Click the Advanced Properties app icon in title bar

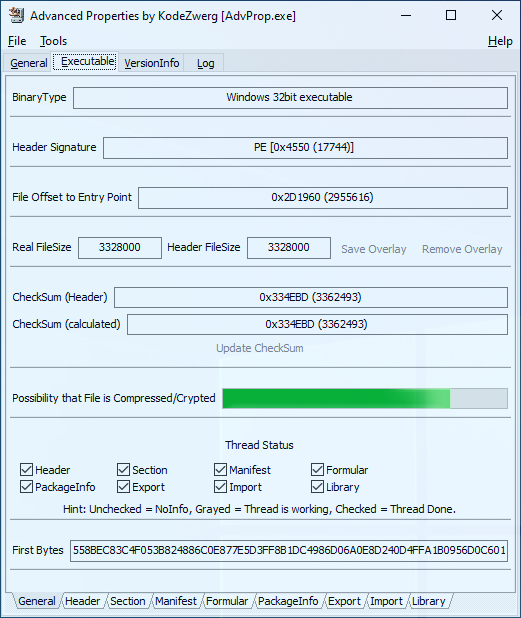click(x=17, y=15)
